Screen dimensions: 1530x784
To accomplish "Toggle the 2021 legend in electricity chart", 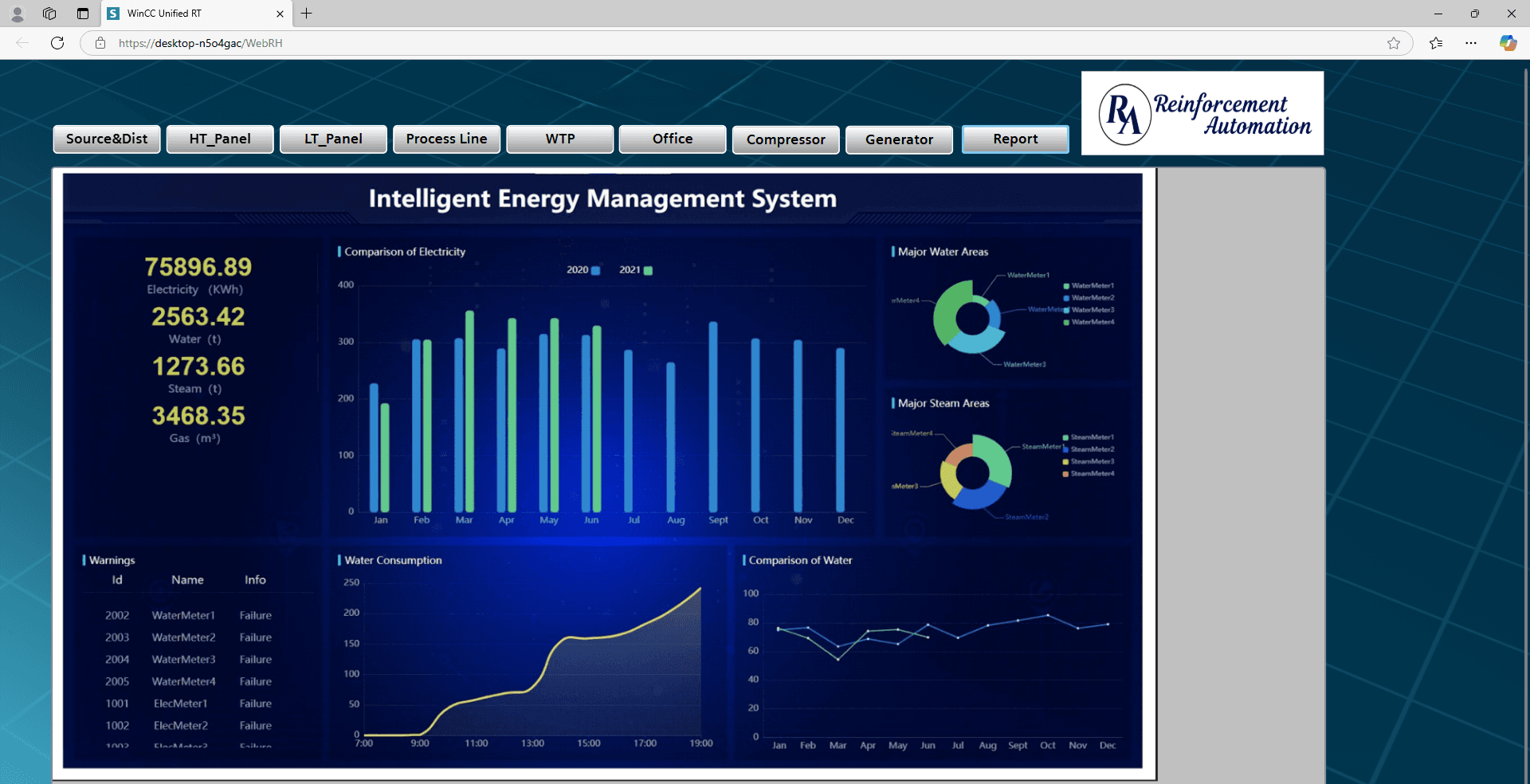I will click(636, 270).
